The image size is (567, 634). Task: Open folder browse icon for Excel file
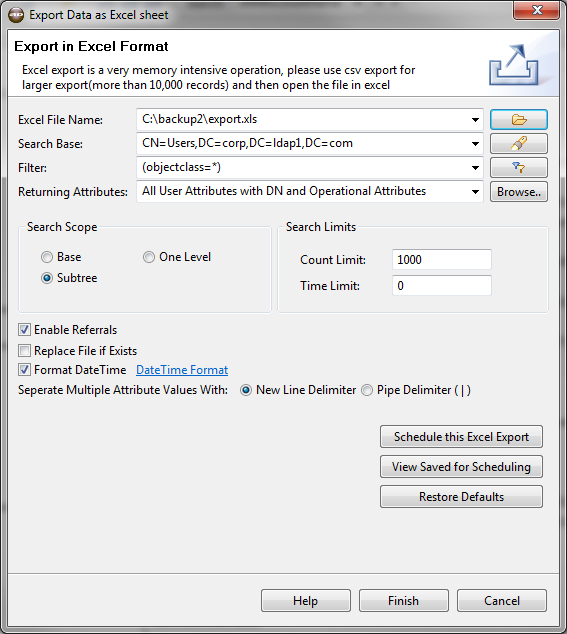pos(519,120)
